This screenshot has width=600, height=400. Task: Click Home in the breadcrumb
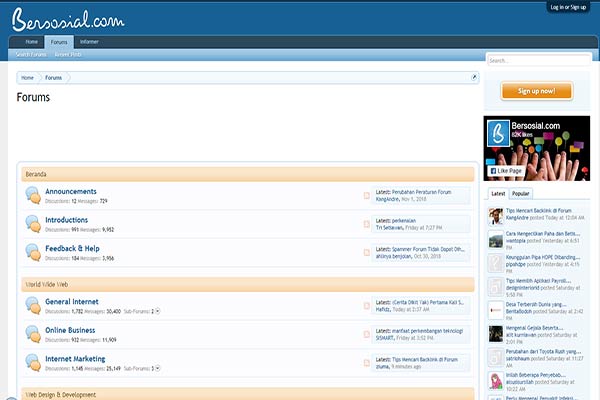coord(27,78)
